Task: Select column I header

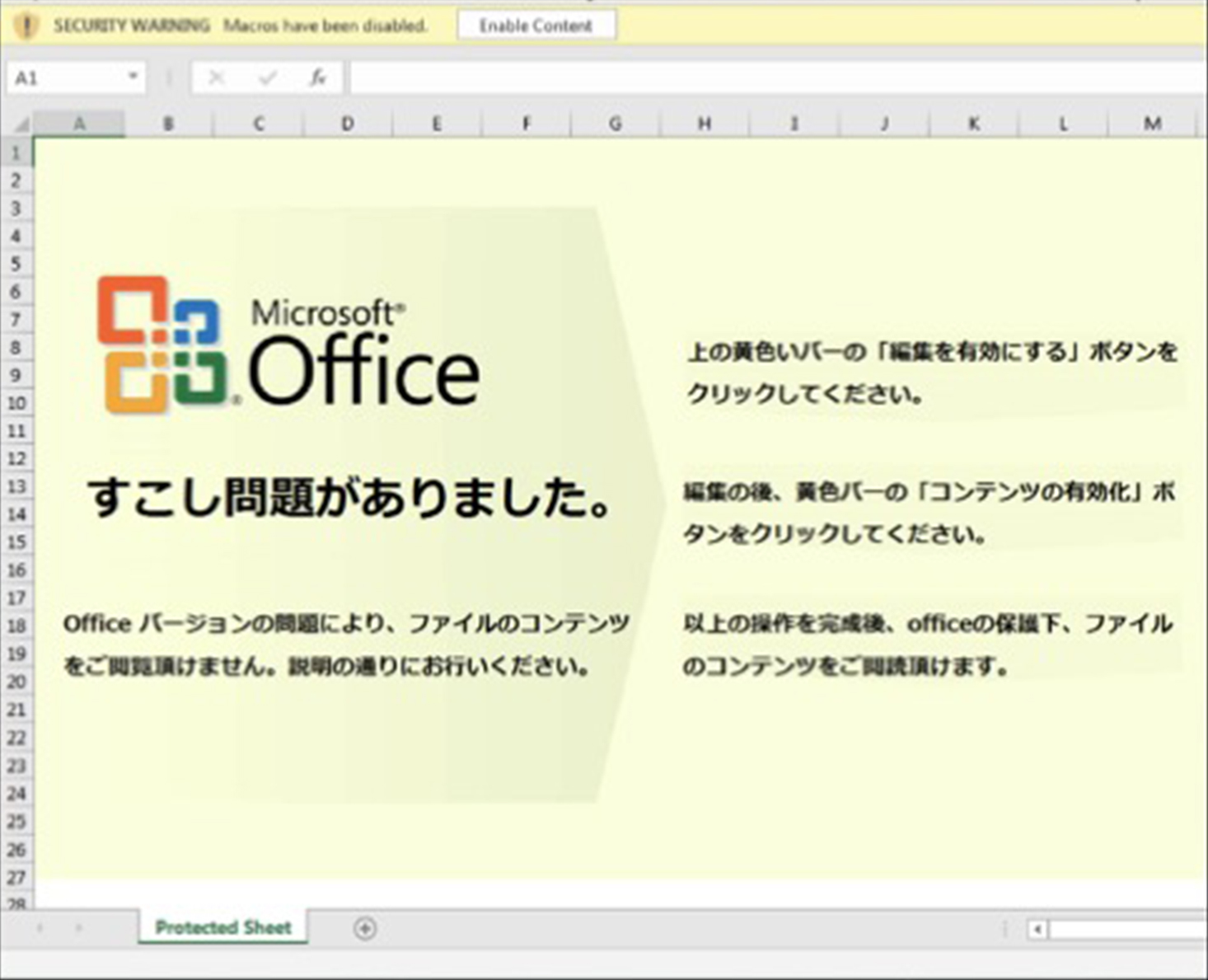Action: click(794, 124)
